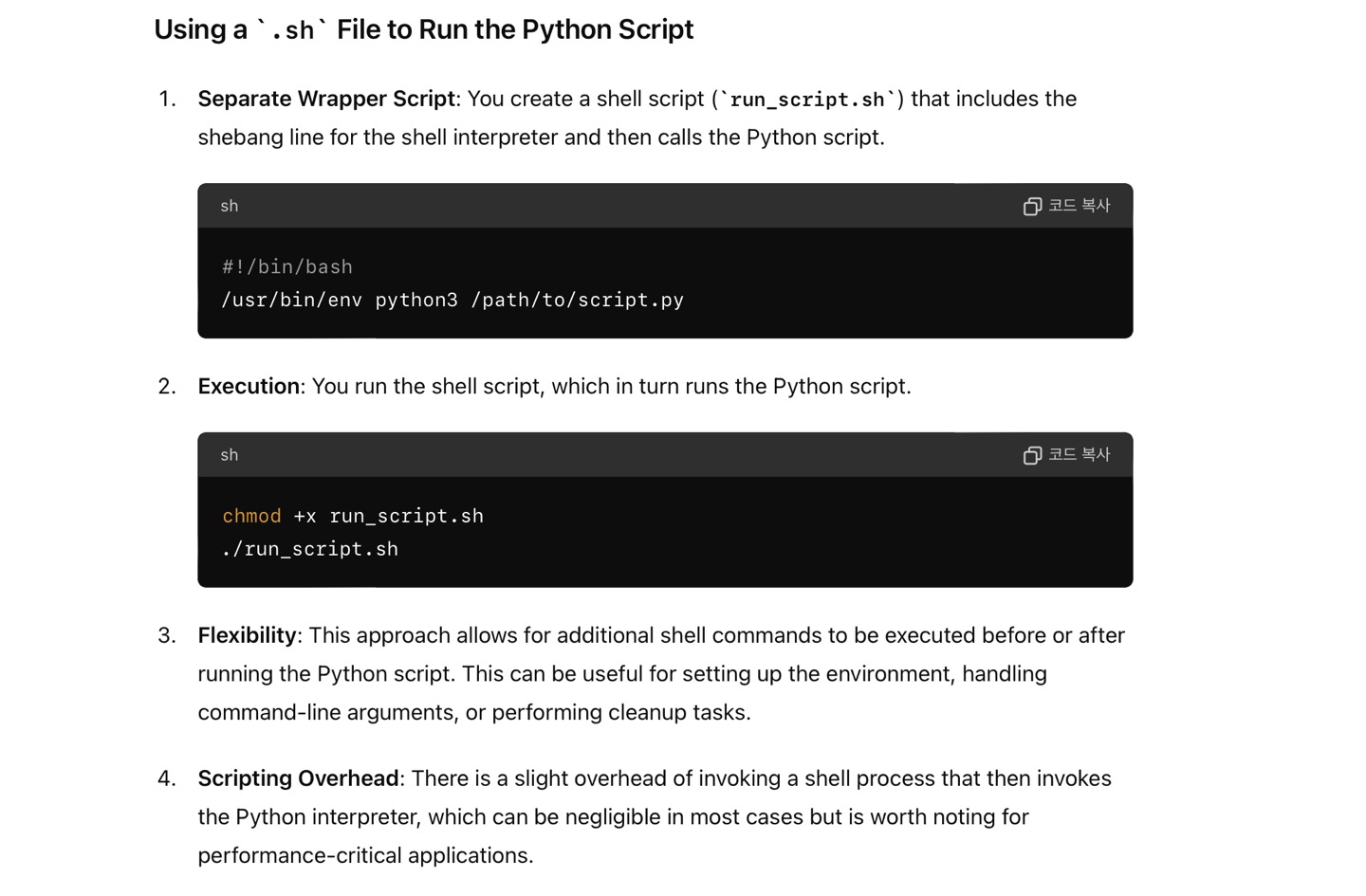
Task: Click the #!/bin/bash shebang line
Action: click(x=287, y=267)
